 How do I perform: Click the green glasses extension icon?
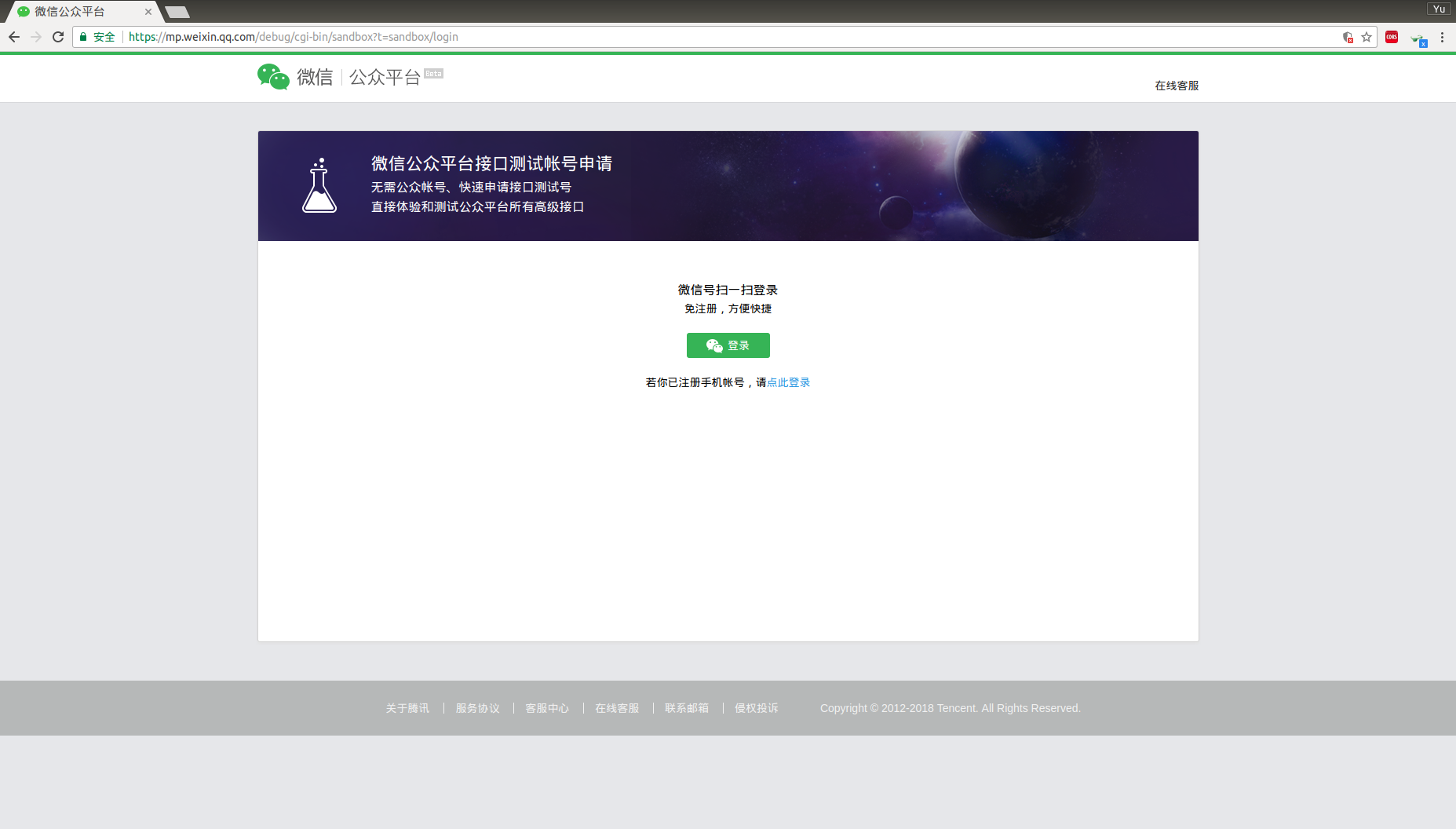point(1418,39)
